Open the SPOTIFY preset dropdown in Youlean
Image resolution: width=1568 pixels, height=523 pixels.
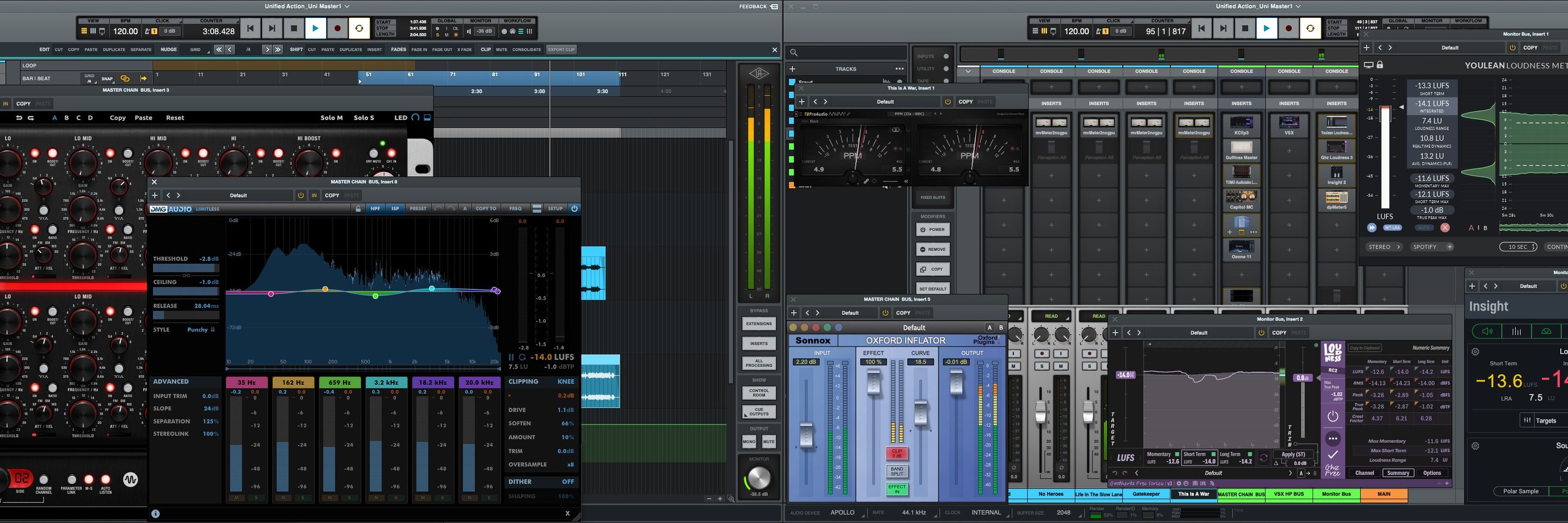(1432, 247)
